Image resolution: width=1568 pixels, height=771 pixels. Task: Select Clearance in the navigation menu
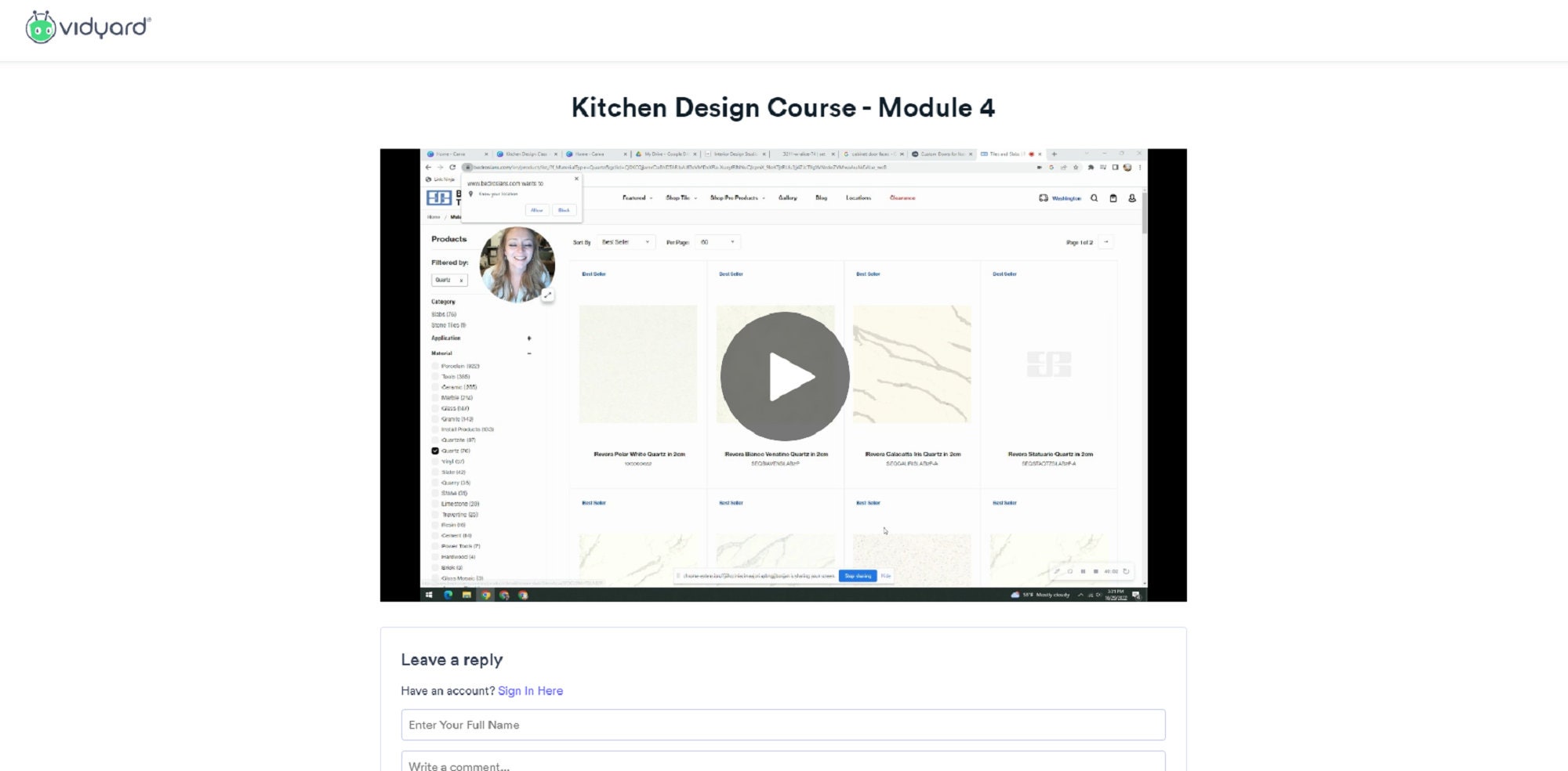(x=902, y=198)
